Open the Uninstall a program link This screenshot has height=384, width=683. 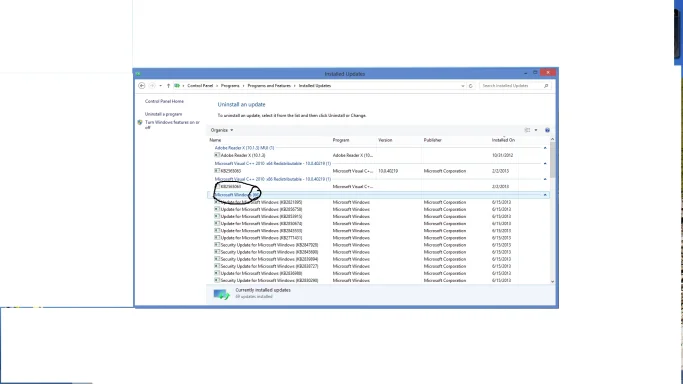tap(163, 114)
